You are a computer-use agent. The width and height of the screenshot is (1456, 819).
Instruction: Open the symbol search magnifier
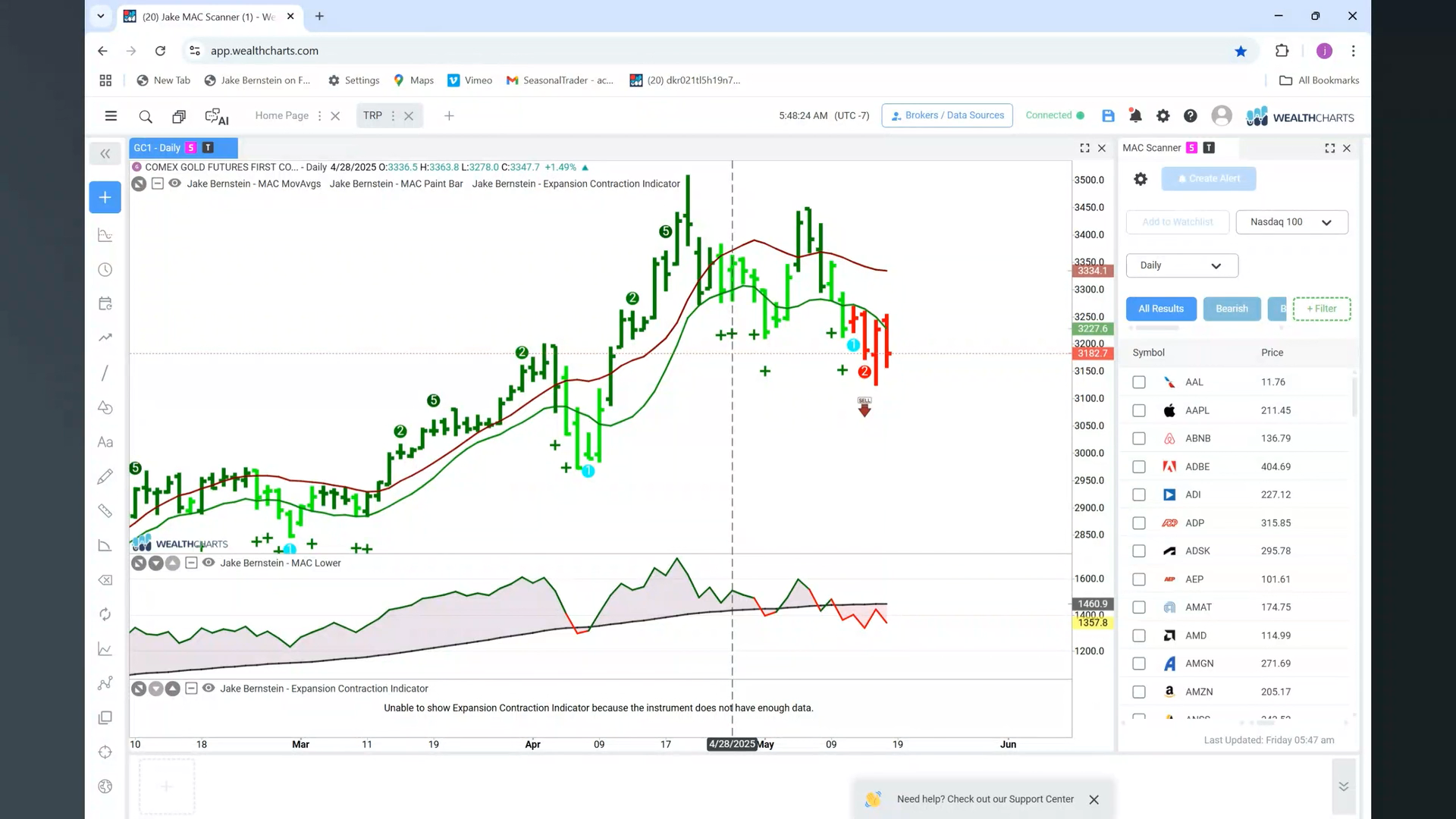(x=146, y=116)
